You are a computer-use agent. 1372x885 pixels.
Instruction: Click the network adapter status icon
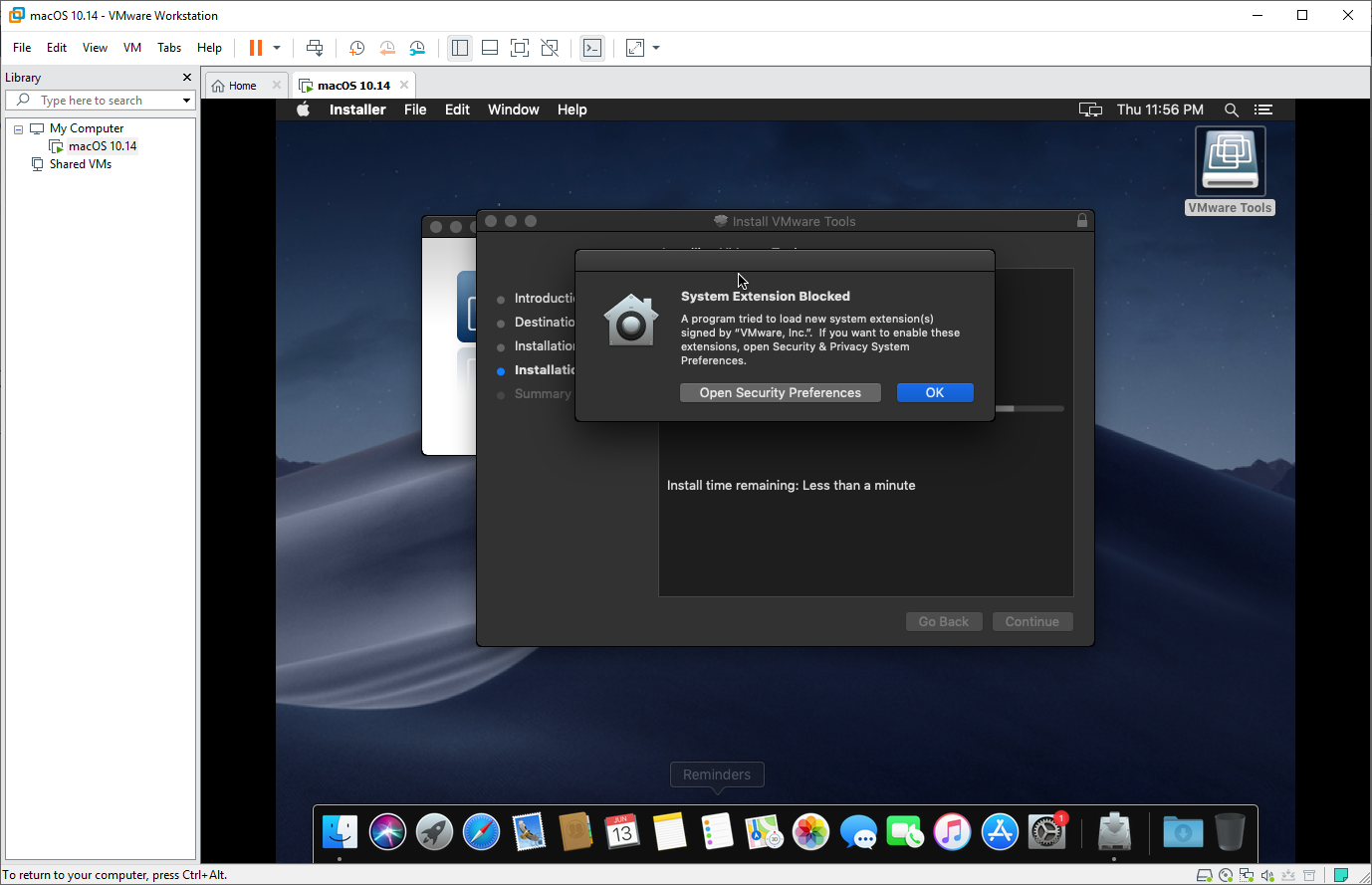[1247, 874]
